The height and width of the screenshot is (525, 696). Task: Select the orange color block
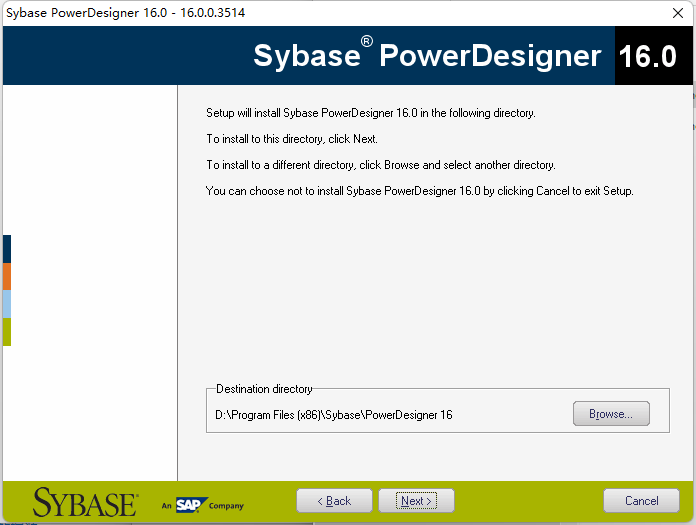(7, 276)
